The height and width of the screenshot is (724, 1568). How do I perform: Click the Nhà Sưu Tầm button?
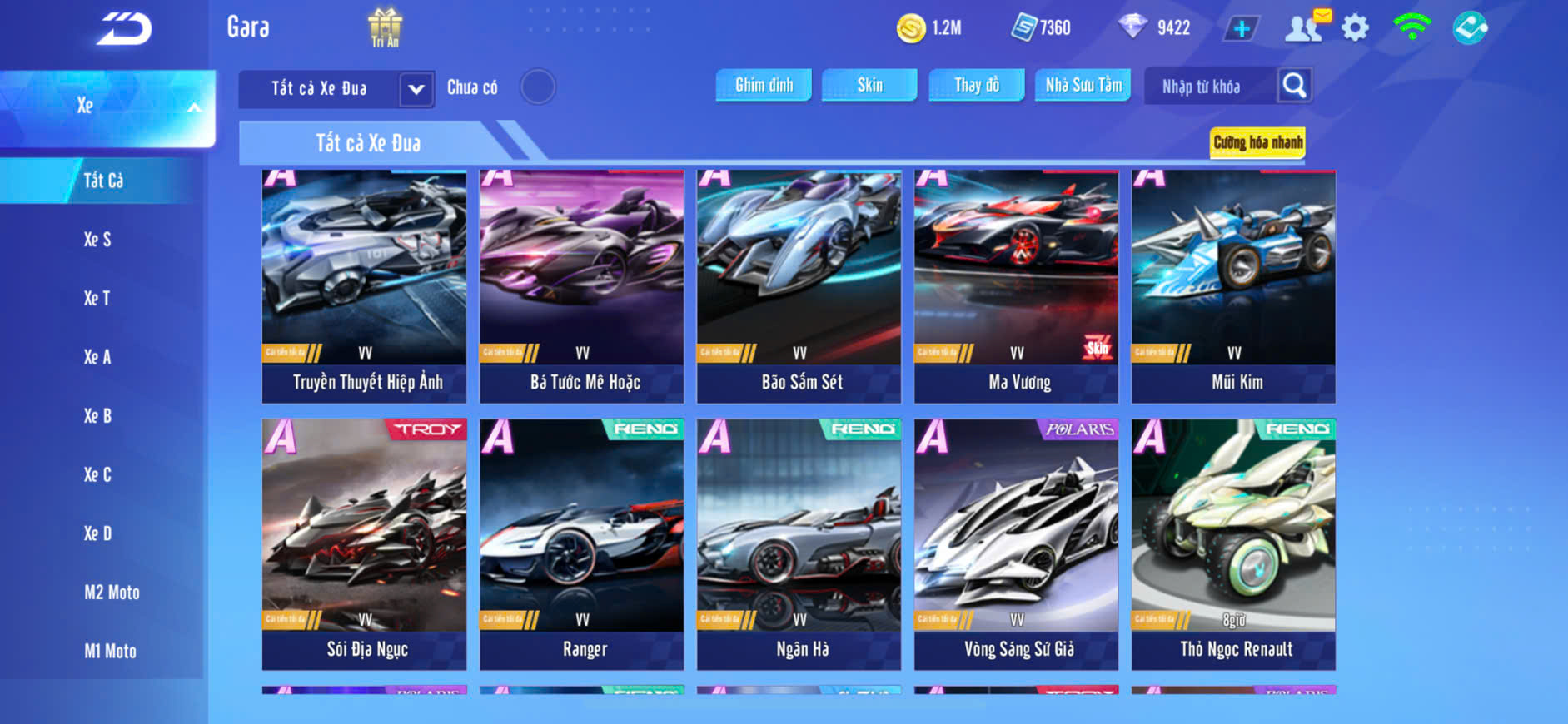1083,85
